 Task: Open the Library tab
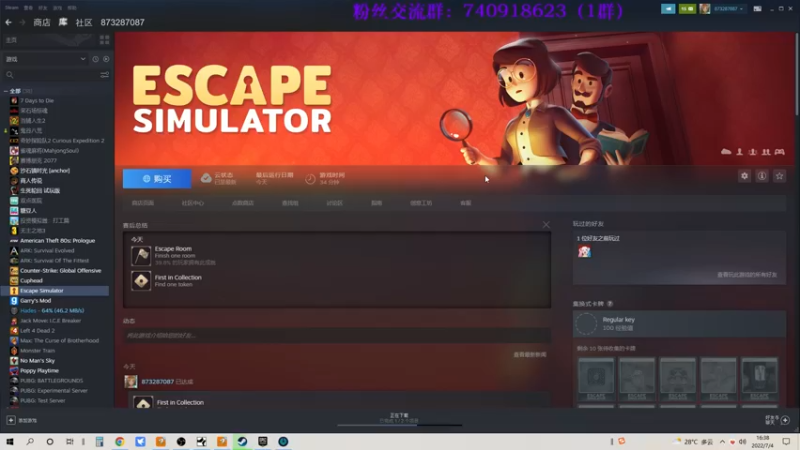point(63,22)
